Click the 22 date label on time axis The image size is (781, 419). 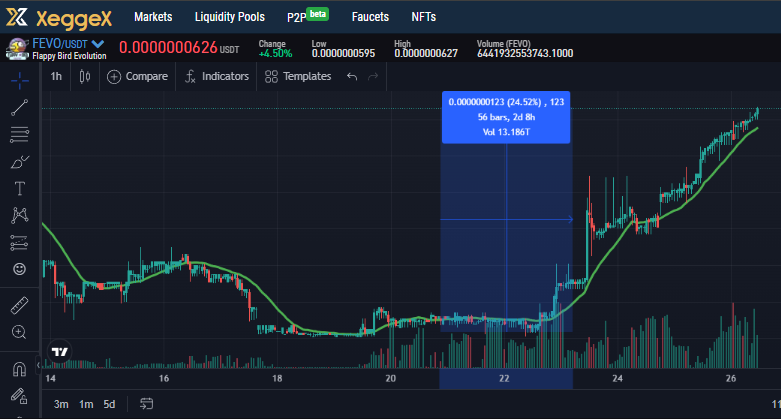point(504,379)
